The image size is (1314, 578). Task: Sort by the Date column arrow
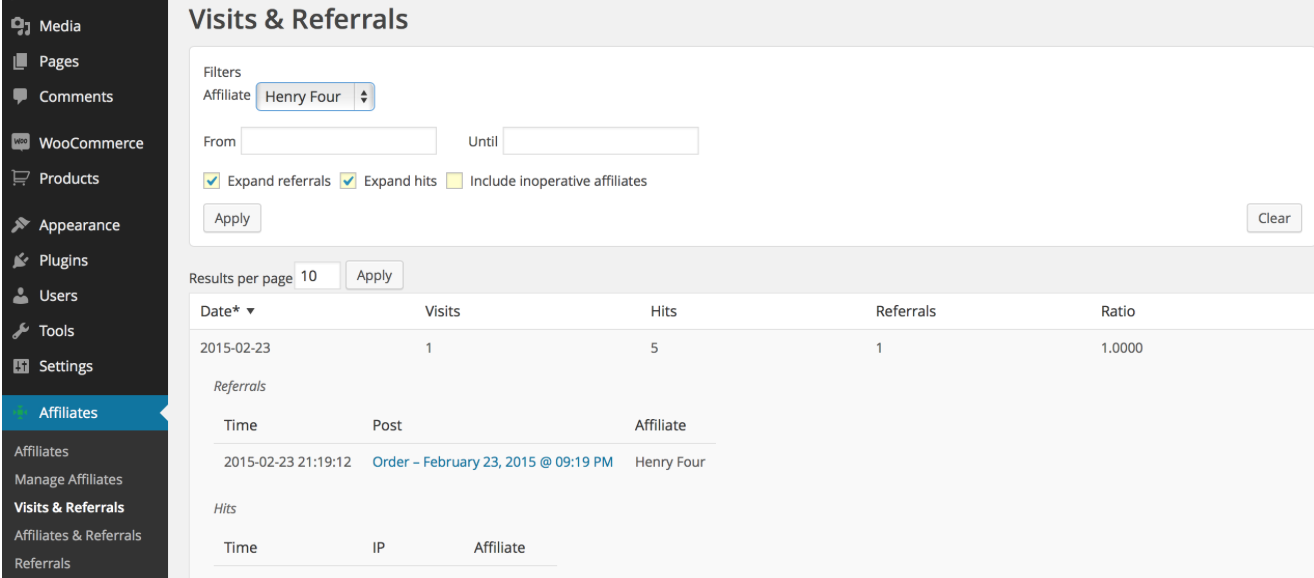(250, 312)
